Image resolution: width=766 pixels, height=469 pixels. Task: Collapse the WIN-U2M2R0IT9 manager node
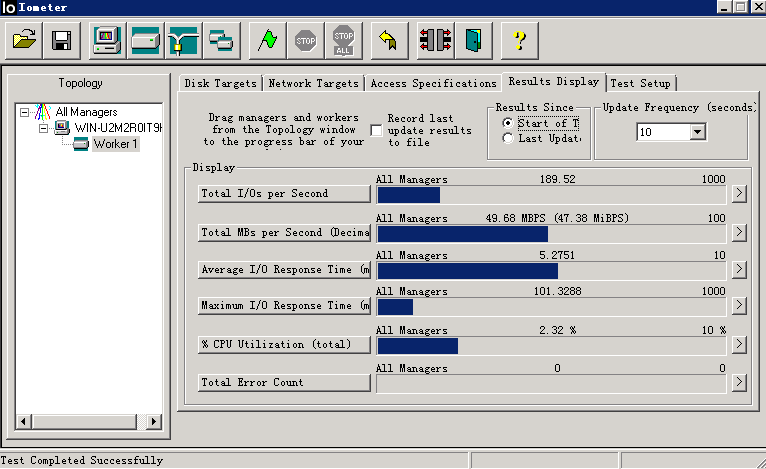[x=43, y=128]
